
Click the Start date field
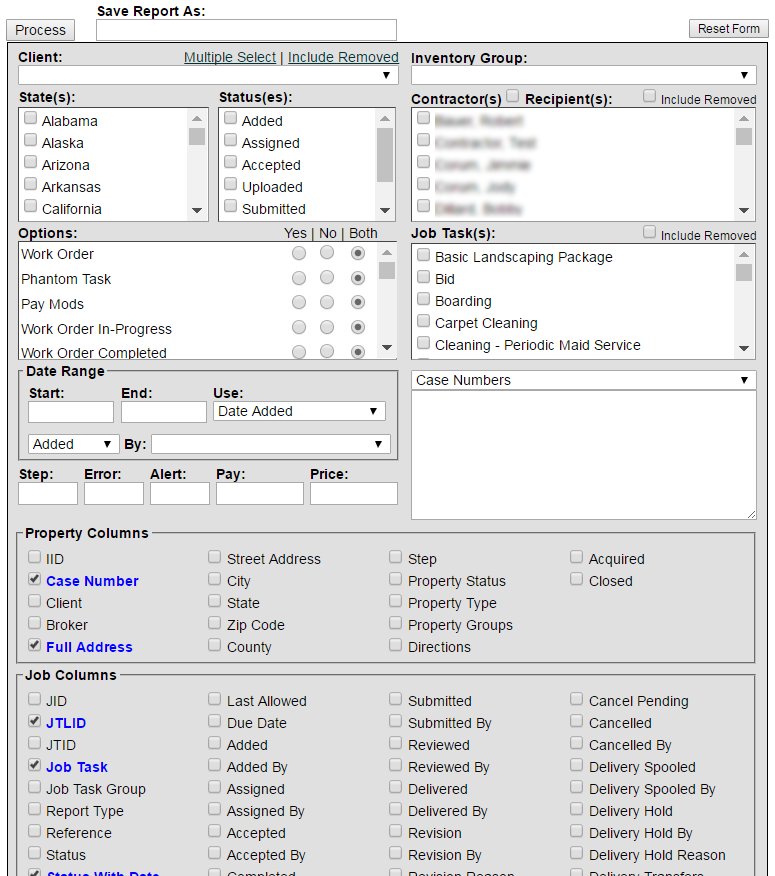71,412
